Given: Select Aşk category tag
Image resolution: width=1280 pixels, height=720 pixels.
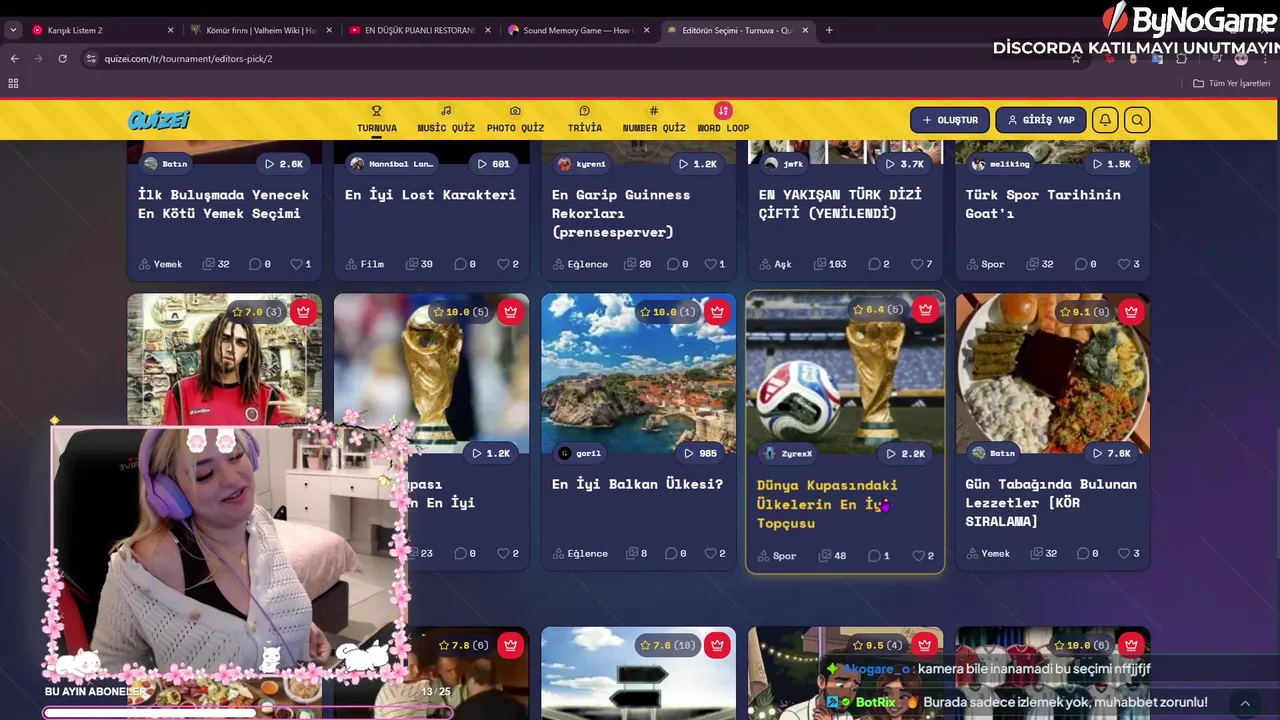Looking at the screenshot, I should tap(775, 264).
